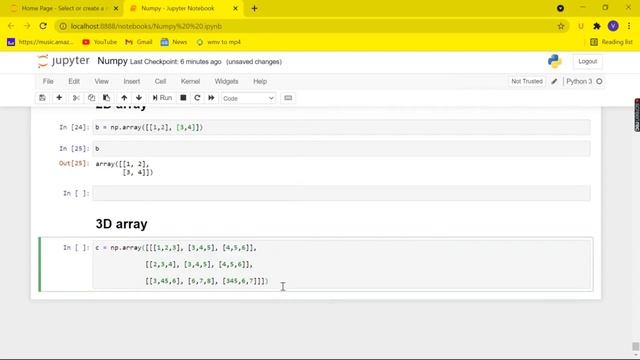Screen dimensions: 640x360
Task: Click the Not Trusted button
Action: (x=527, y=81)
